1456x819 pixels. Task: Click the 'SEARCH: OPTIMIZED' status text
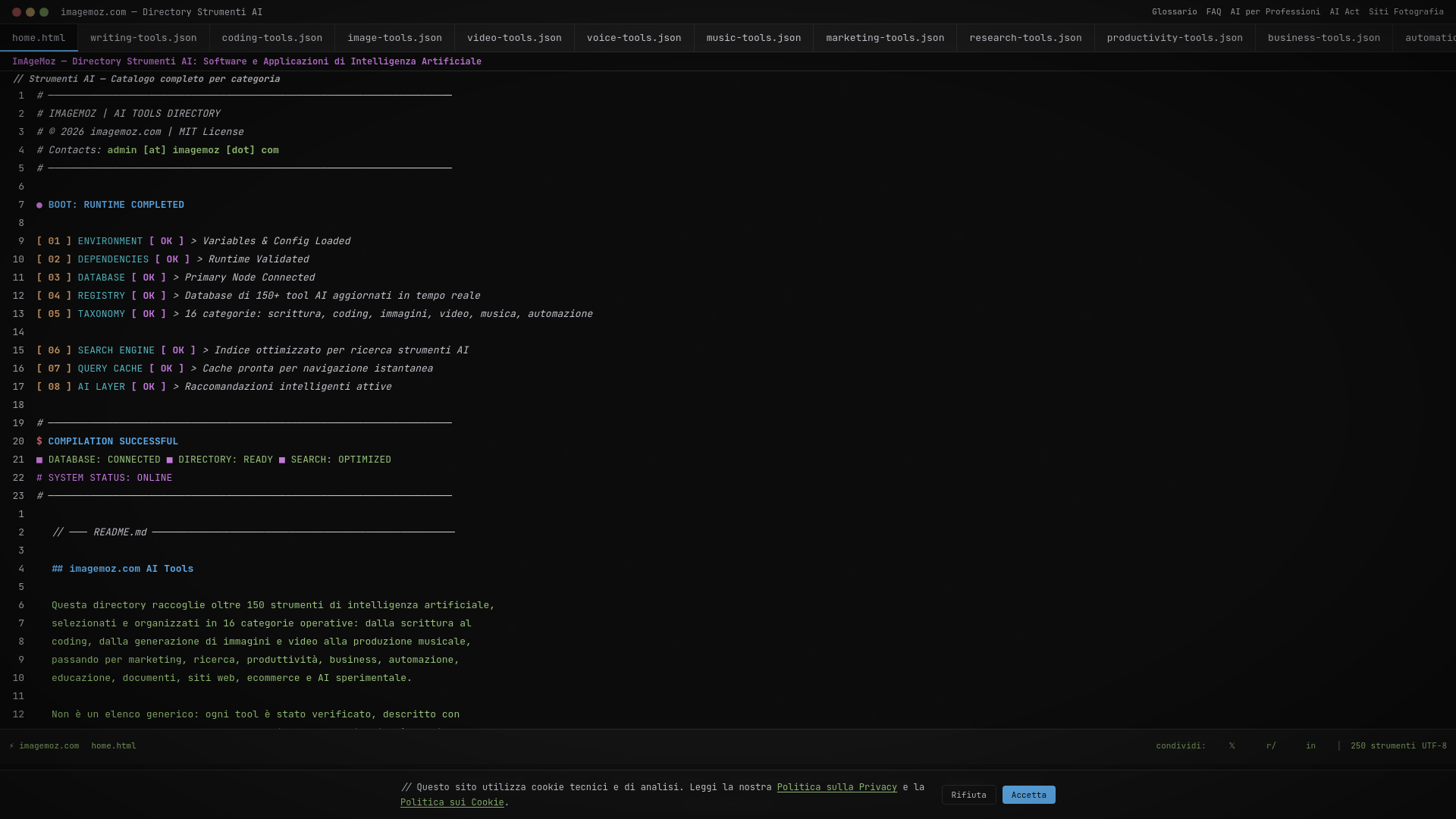(340, 460)
